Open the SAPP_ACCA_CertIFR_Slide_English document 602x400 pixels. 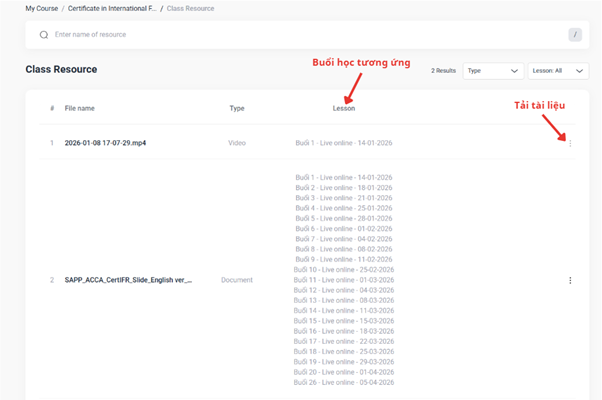pos(128,280)
